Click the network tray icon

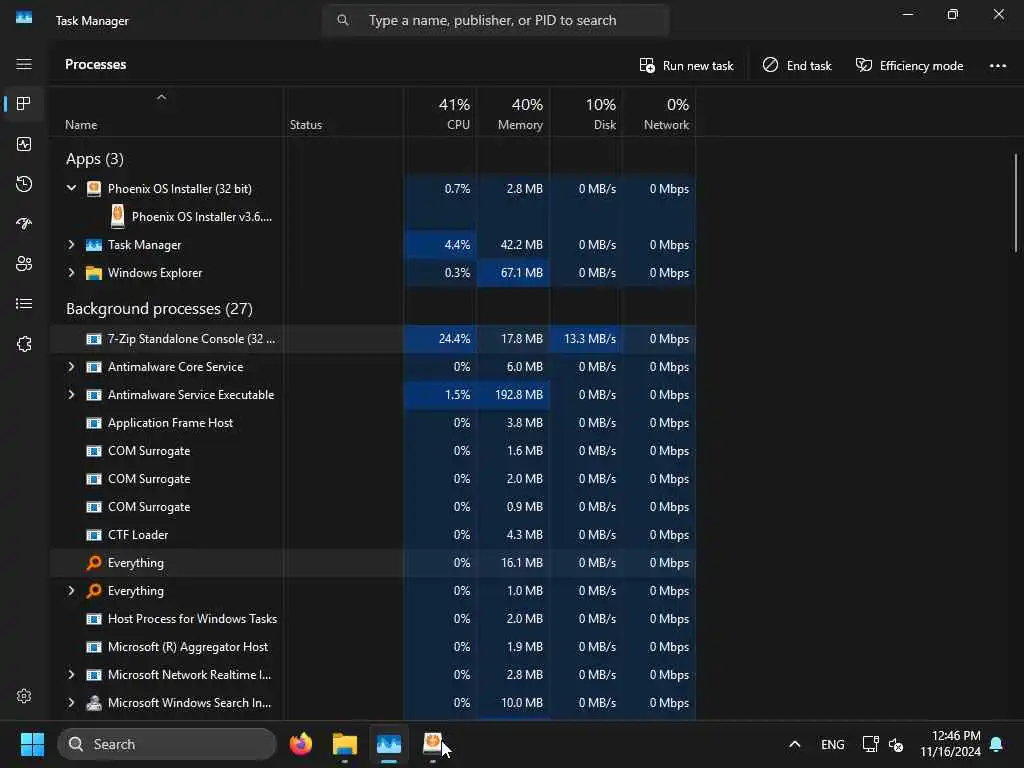[x=870, y=744]
